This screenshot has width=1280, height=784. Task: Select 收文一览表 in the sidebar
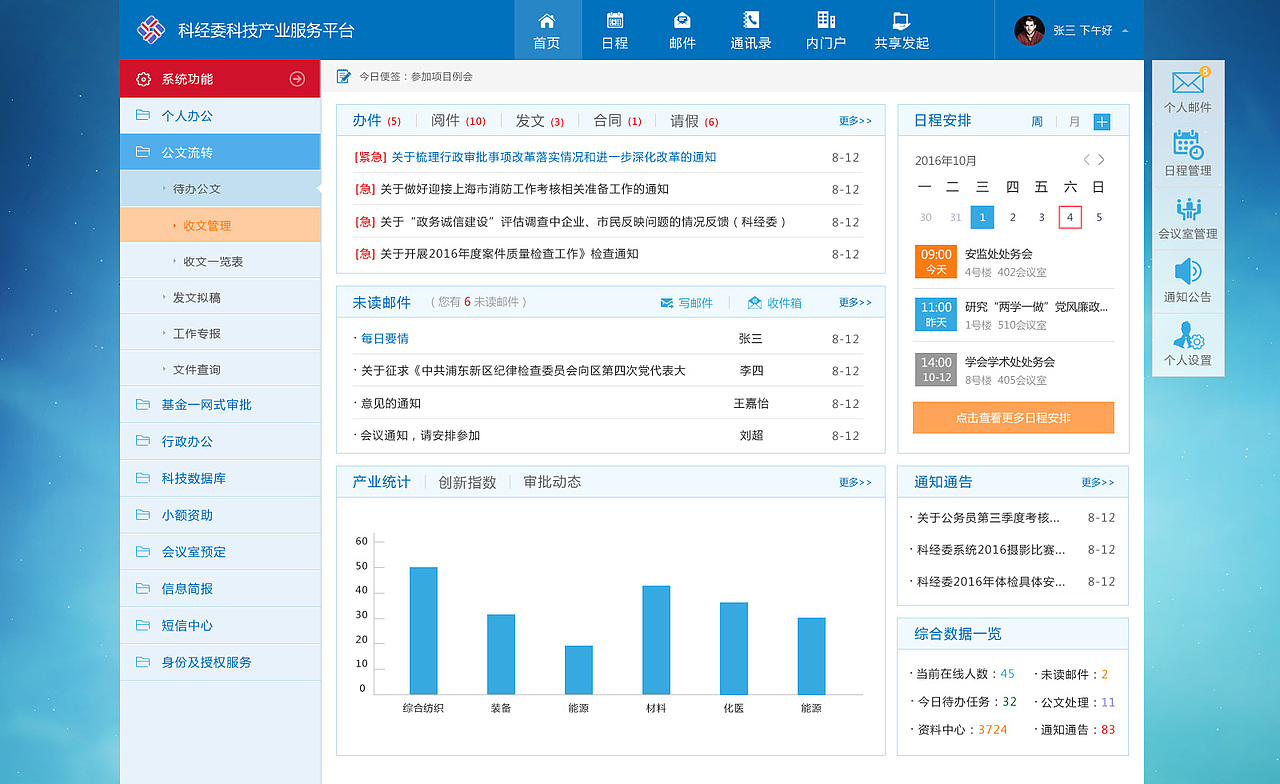[x=220, y=262]
